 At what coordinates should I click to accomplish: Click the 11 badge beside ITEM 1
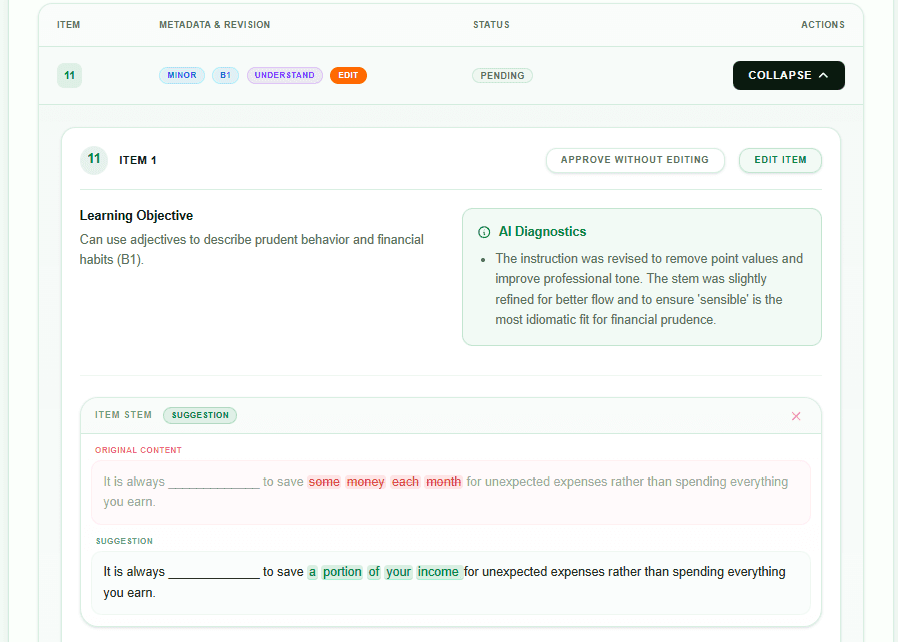[93, 160]
